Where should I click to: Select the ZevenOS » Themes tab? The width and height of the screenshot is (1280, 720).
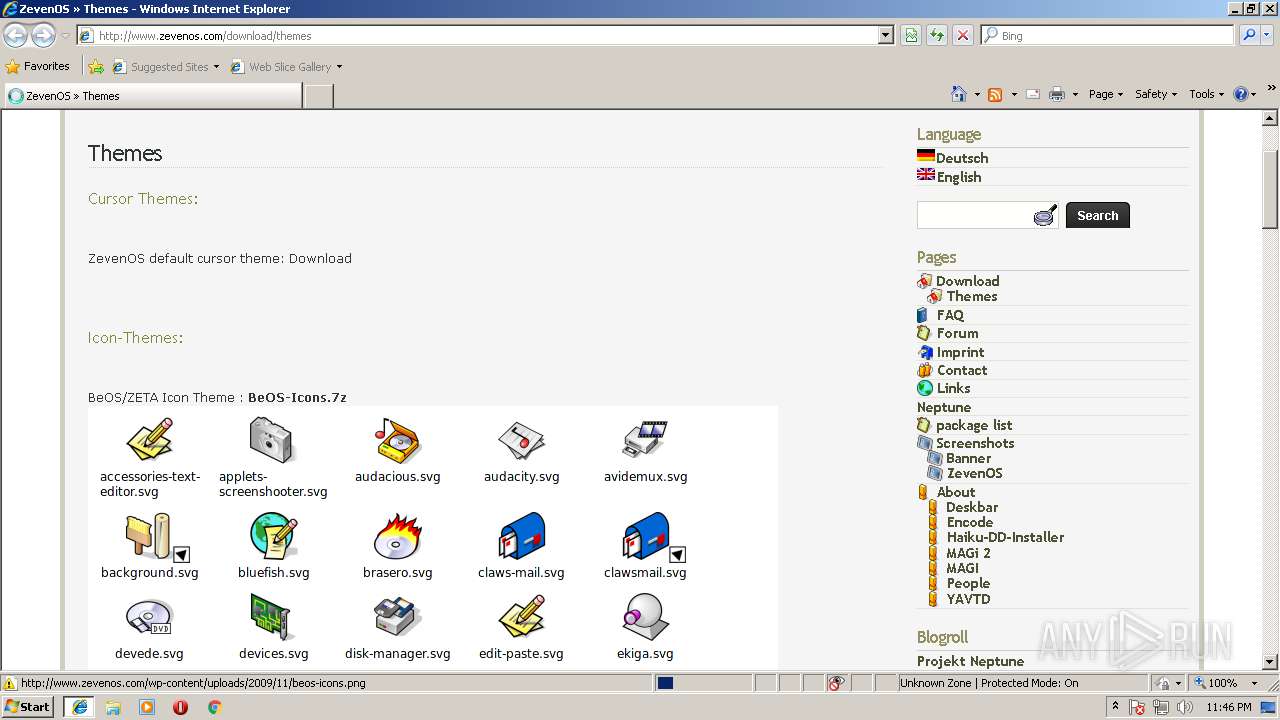coord(152,96)
